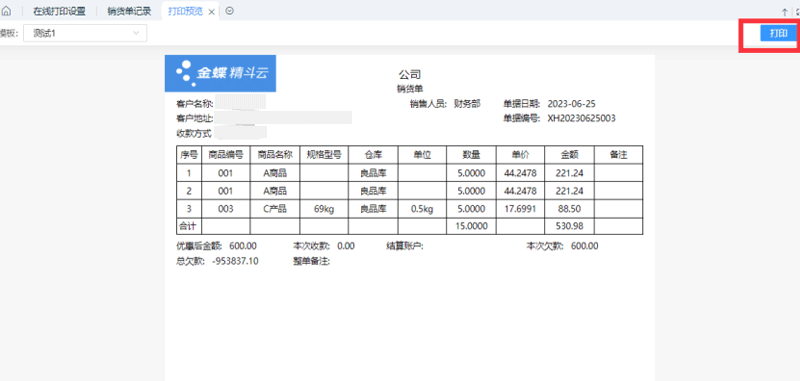
Task: Click the 优惠后金额 label
Action: coord(199,246)
